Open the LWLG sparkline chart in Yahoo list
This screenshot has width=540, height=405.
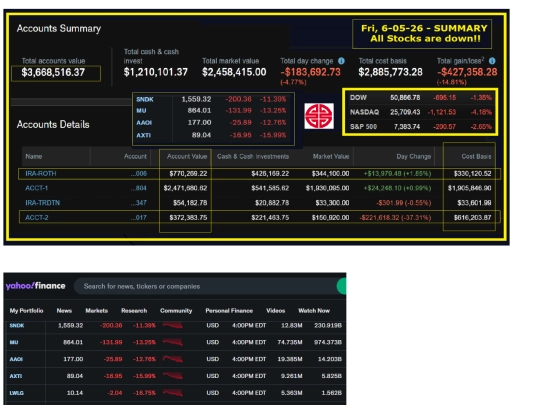pyautogui.click(x=173, y=393)
